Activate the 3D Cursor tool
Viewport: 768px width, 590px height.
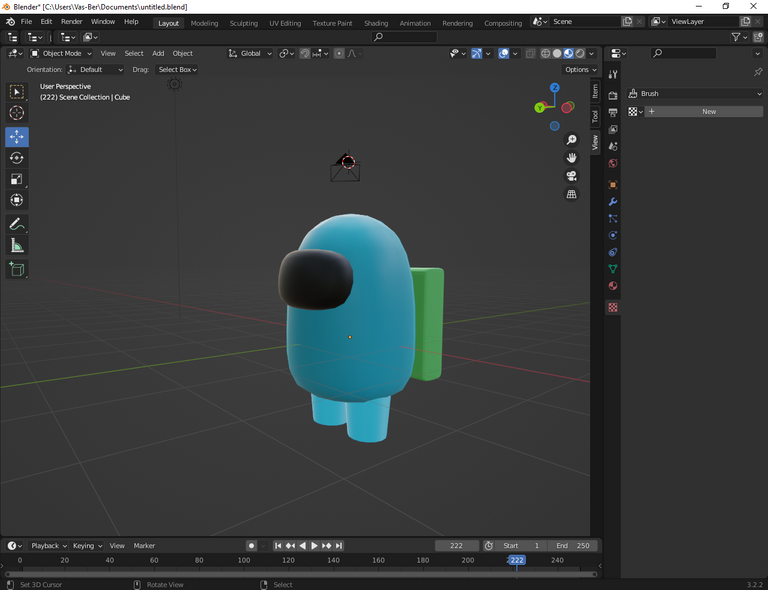point(17,113)
